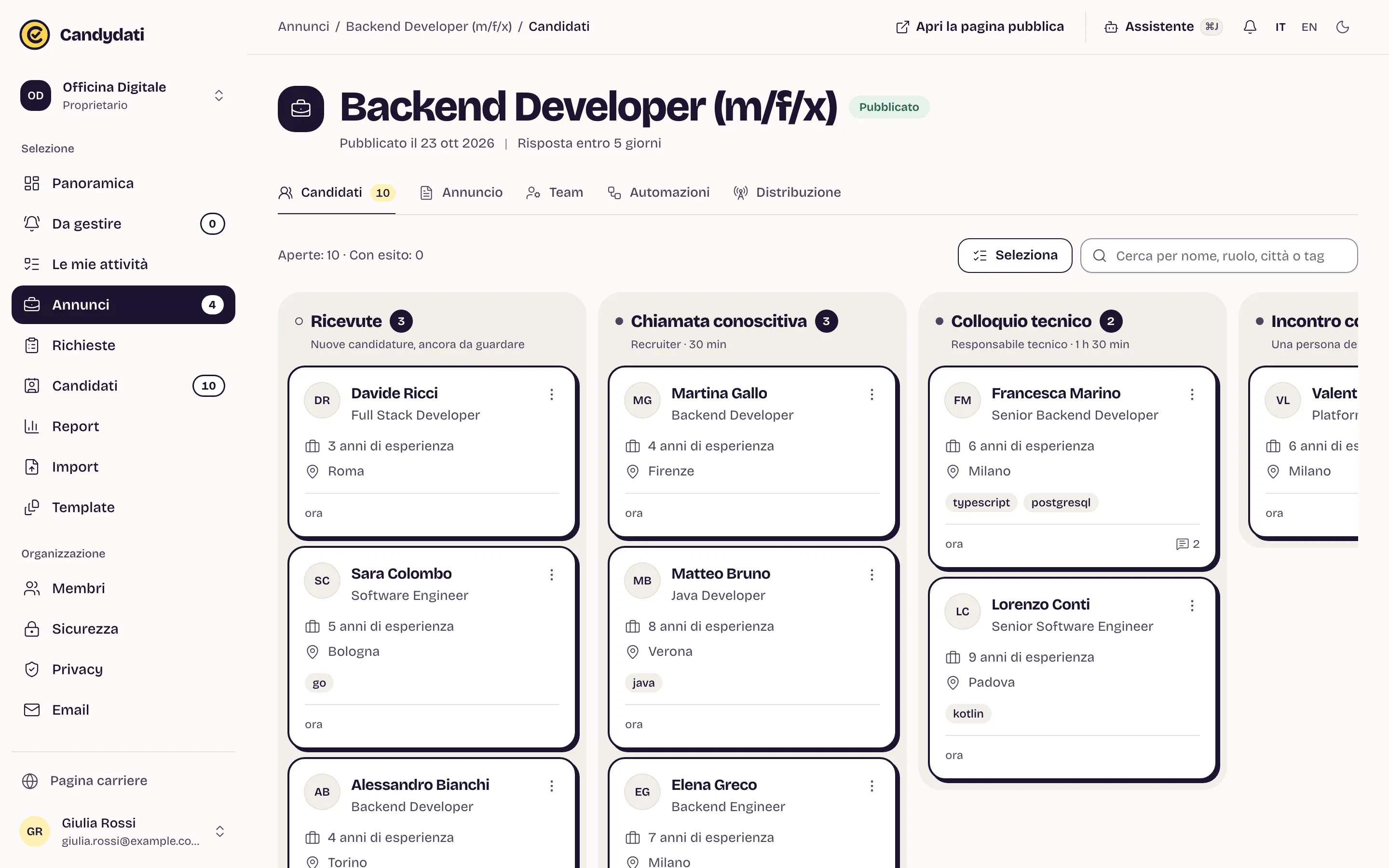Viewport: 1389px width, 868px height.
Task: Click the typescript tag on Francesca Marino
Action: point(981,502)
